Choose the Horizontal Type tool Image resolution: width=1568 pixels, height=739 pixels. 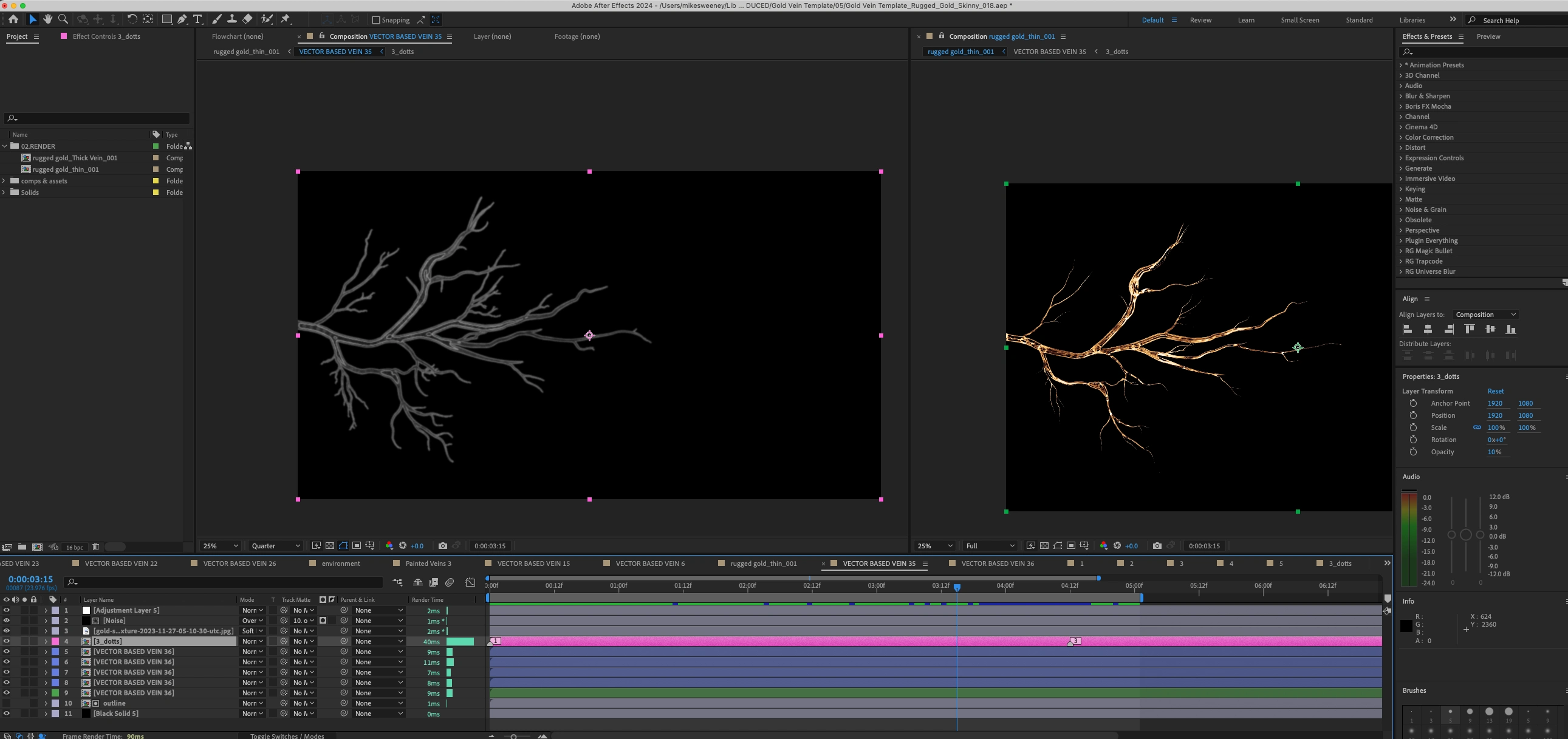pos(197,19)
